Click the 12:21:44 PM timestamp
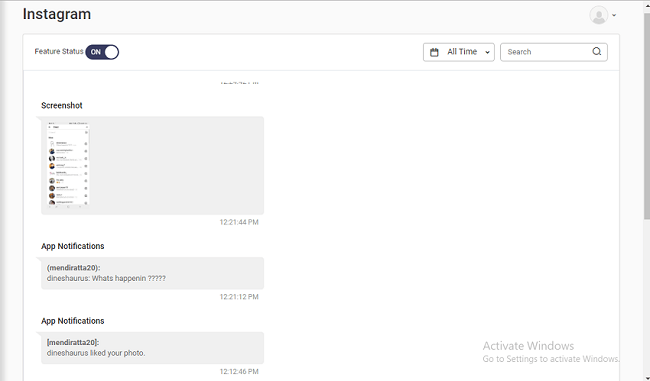The width and height of the screenshot is (650, 381). click(x=239, y=222)
